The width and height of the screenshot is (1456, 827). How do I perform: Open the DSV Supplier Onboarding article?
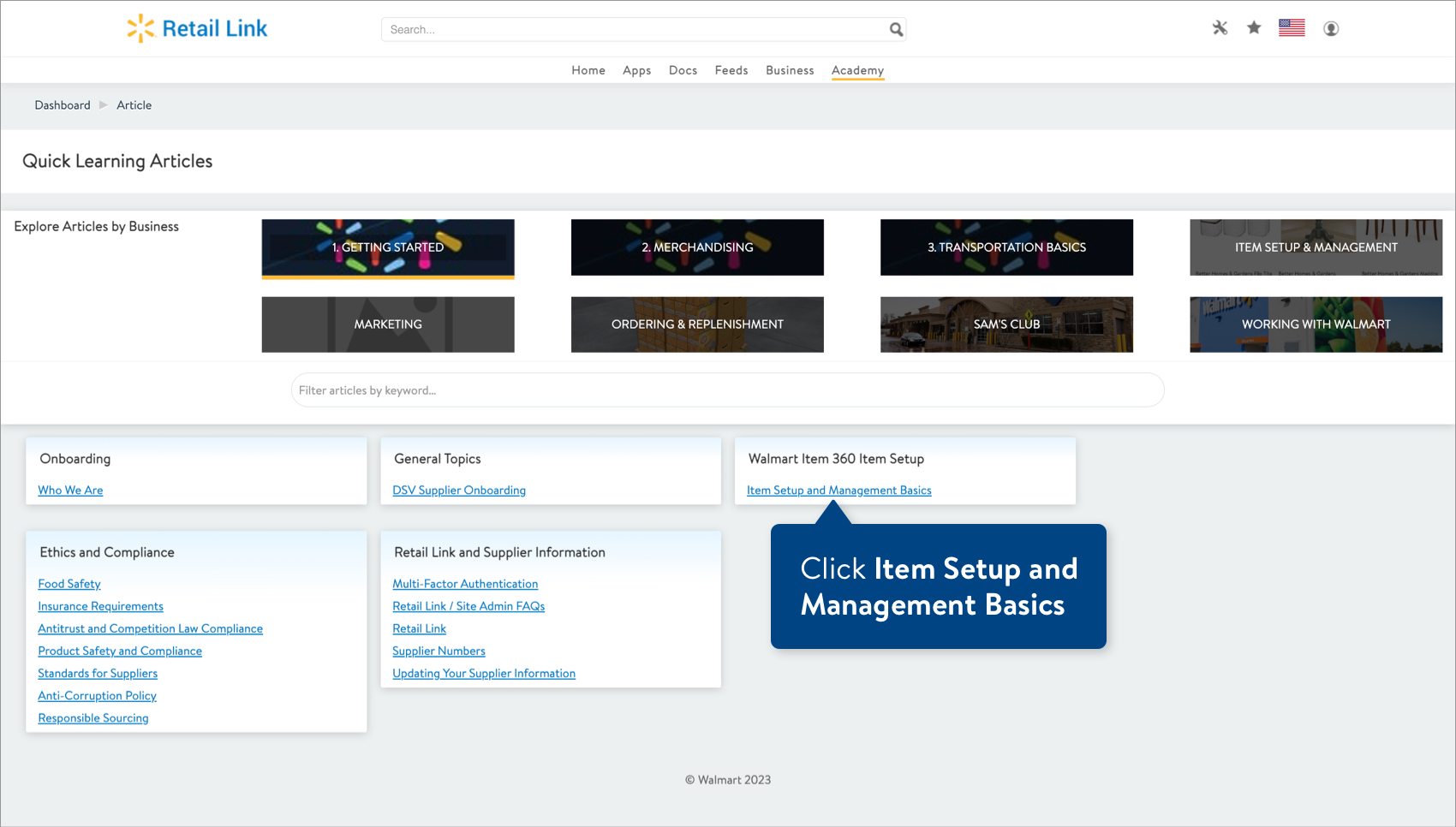click(459, 491)
